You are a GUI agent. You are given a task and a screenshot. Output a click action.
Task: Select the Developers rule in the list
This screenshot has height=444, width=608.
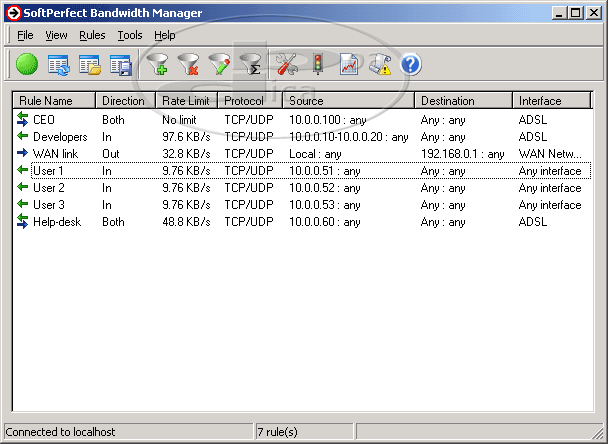(x=60, y=137)
